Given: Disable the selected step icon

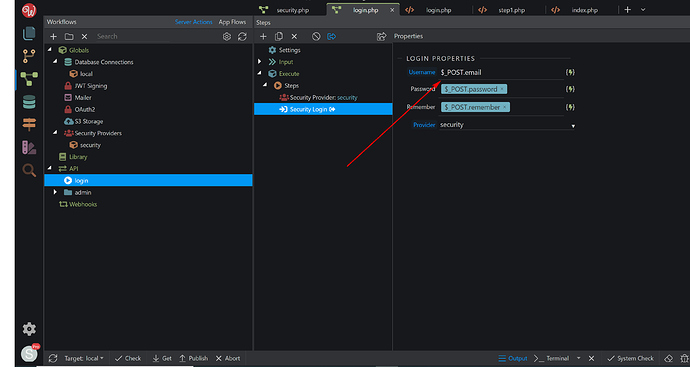Looking at the screenshot, I should click(x=316, y=37).
